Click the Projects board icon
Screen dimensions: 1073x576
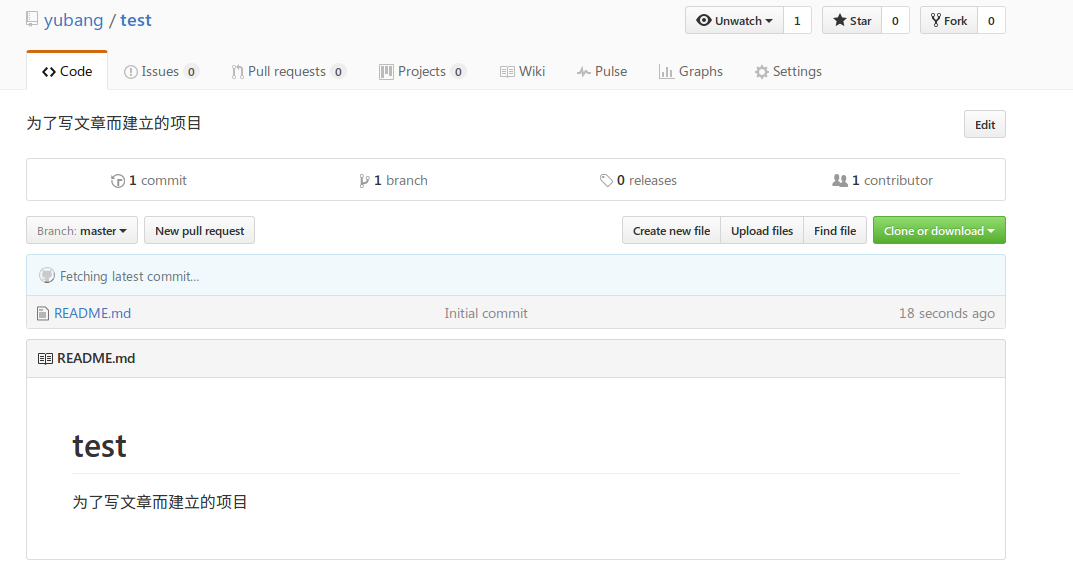pos(386,72)
